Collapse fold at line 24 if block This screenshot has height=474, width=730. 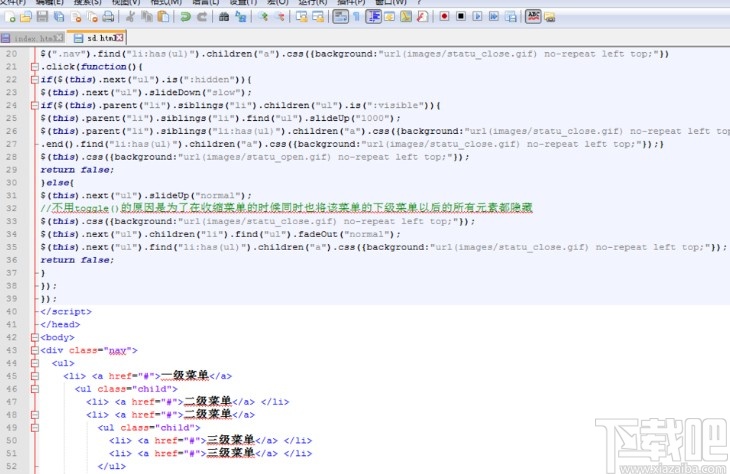pyautogui.click(x=34, y=105)
